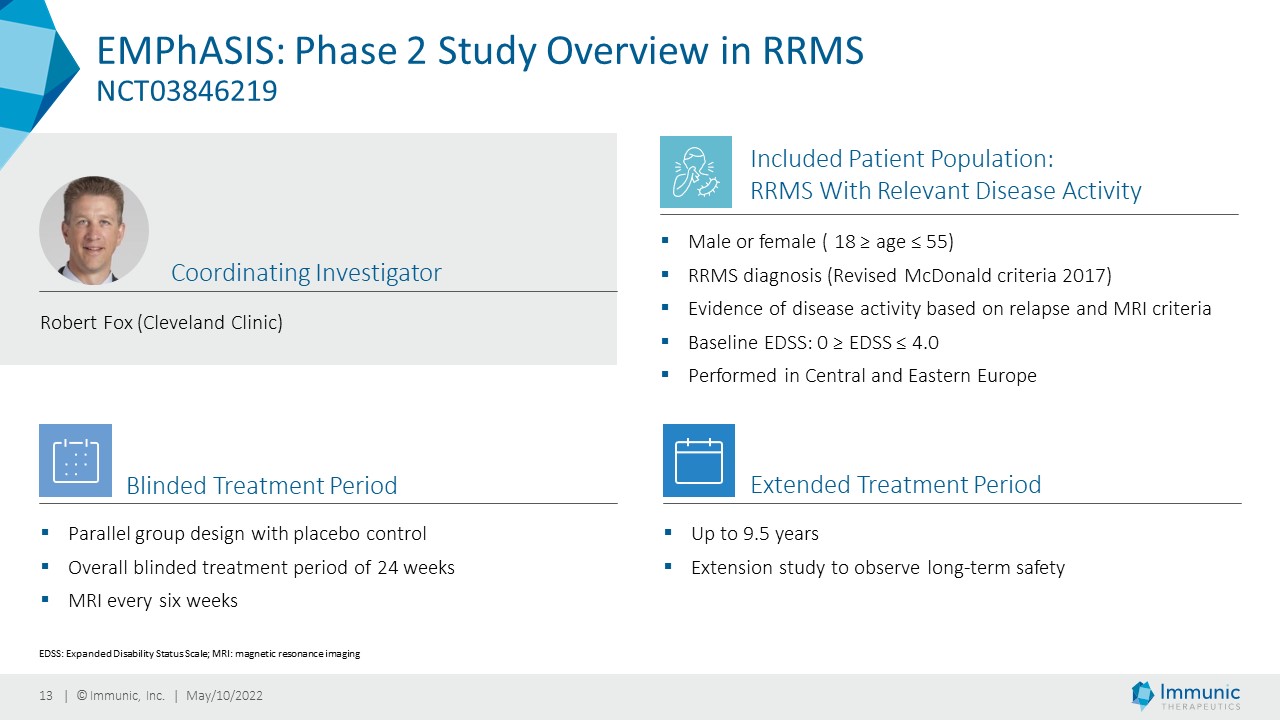Screen dimensions: 1280x720
Task: Click the RRMS diagnosis McDonald criteria bullet
Action: point(887,275)
